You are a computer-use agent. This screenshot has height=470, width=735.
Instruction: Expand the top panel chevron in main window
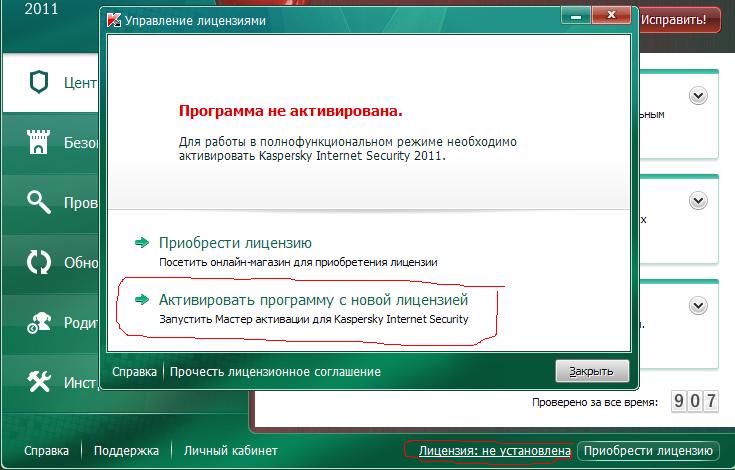pos(698,96)
